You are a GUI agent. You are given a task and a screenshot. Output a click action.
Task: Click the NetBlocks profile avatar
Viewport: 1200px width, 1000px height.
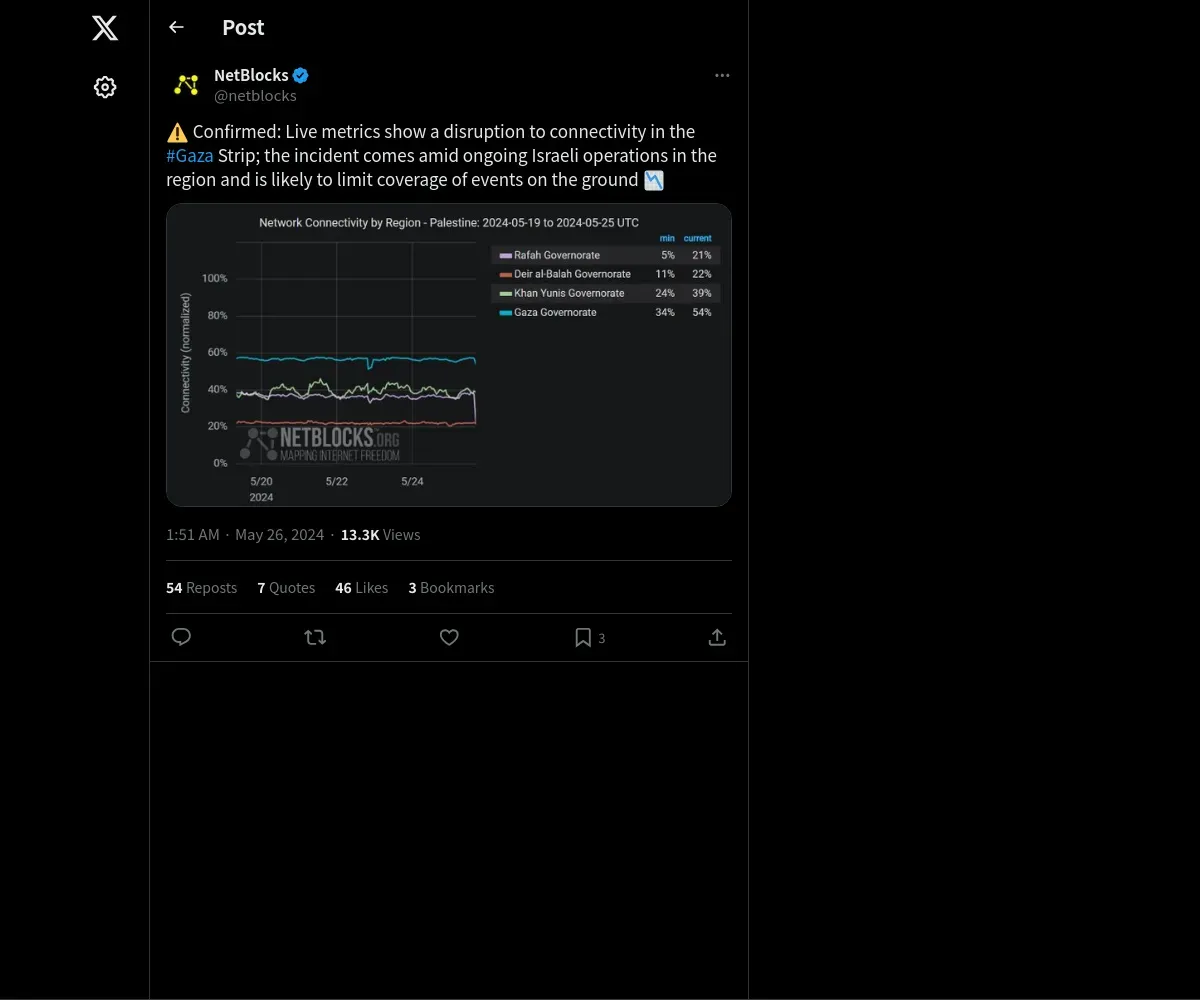click(x=186, y=85)
